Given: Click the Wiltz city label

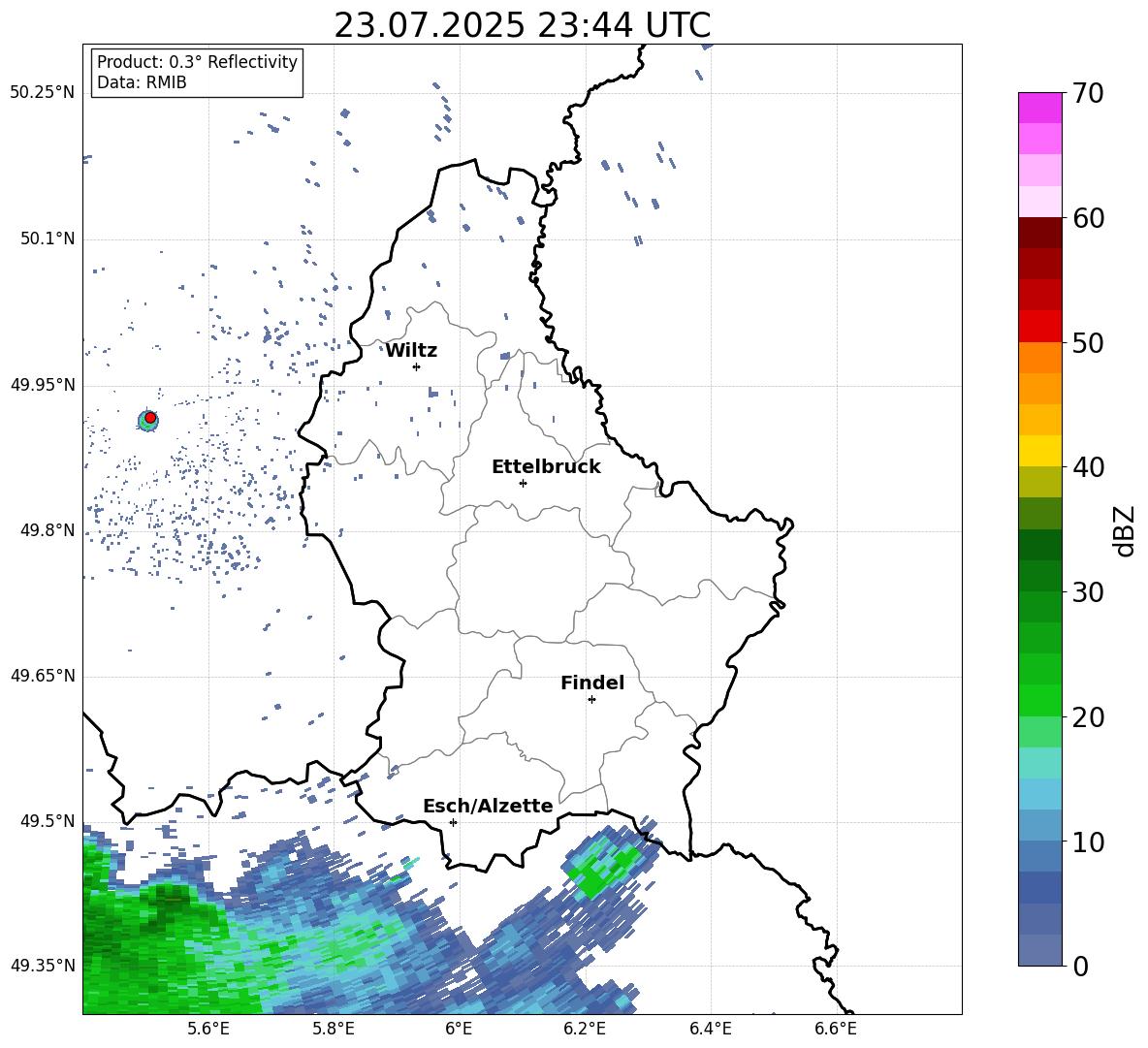Looking at the screenshot, I should tap(411, 351).
